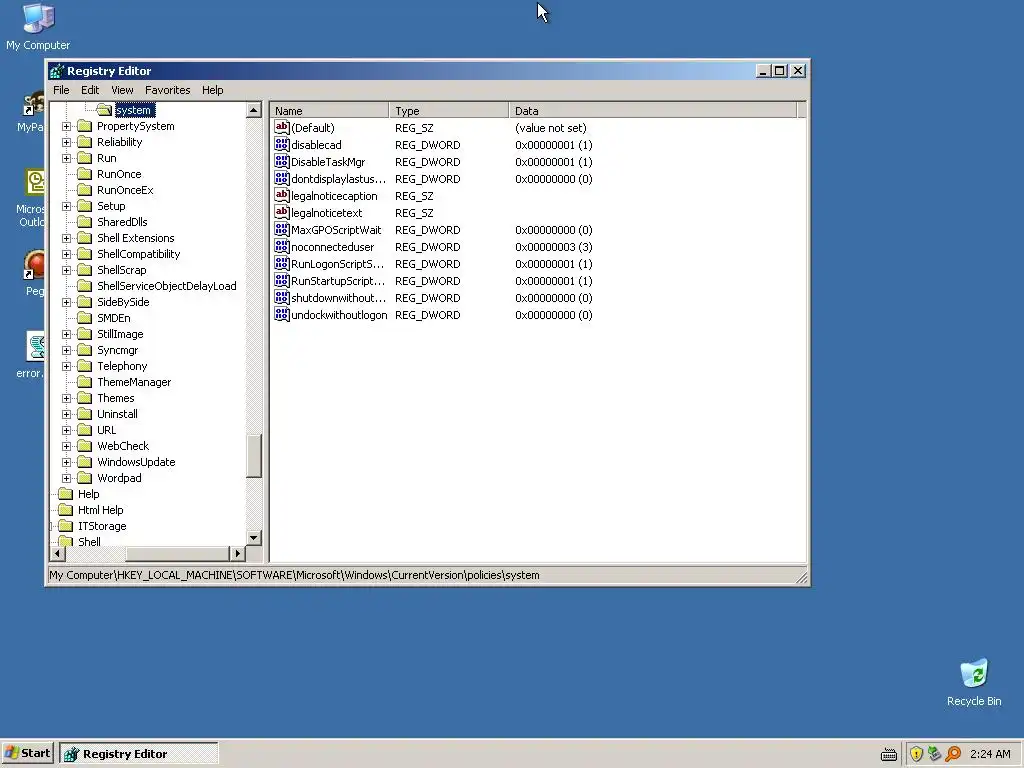The width and height of the screenshot is (1024, 768).
Task: Click the legalnoticetext string icon
Action: pos(281,212)
